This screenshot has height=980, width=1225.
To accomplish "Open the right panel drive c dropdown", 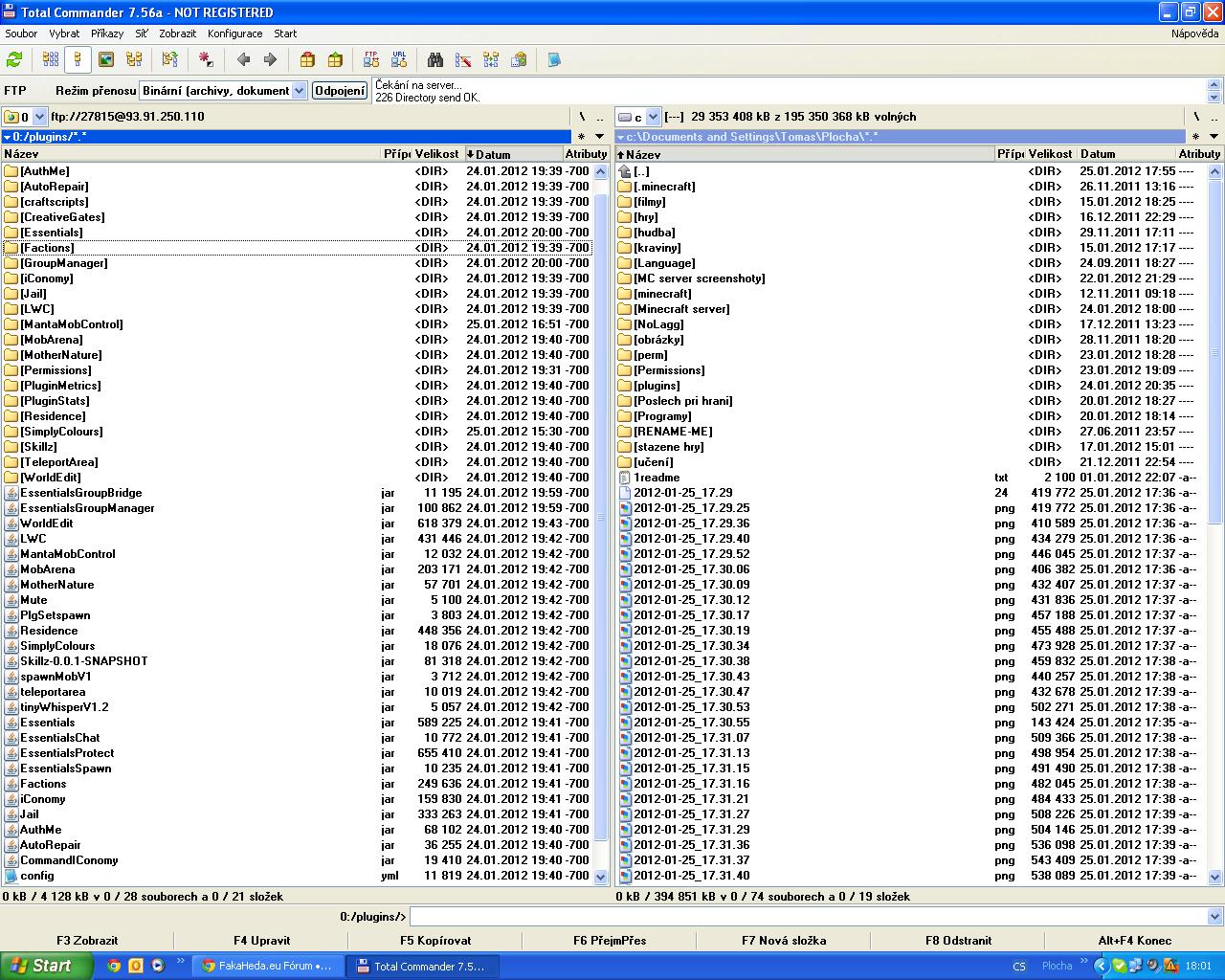I will click(654, 117).
